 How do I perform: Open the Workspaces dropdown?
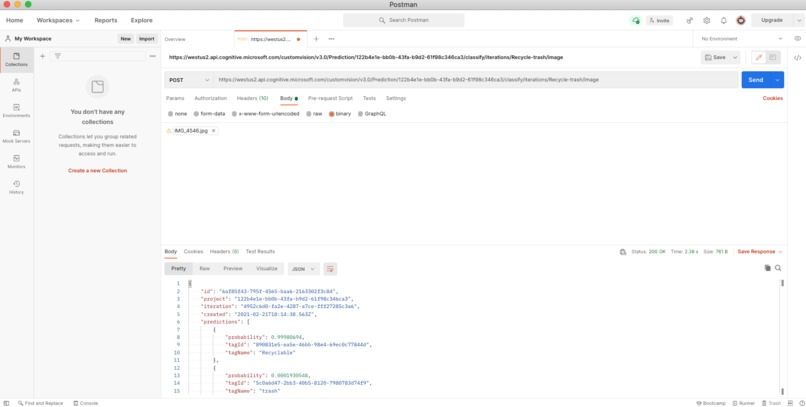tap(58, 21)
